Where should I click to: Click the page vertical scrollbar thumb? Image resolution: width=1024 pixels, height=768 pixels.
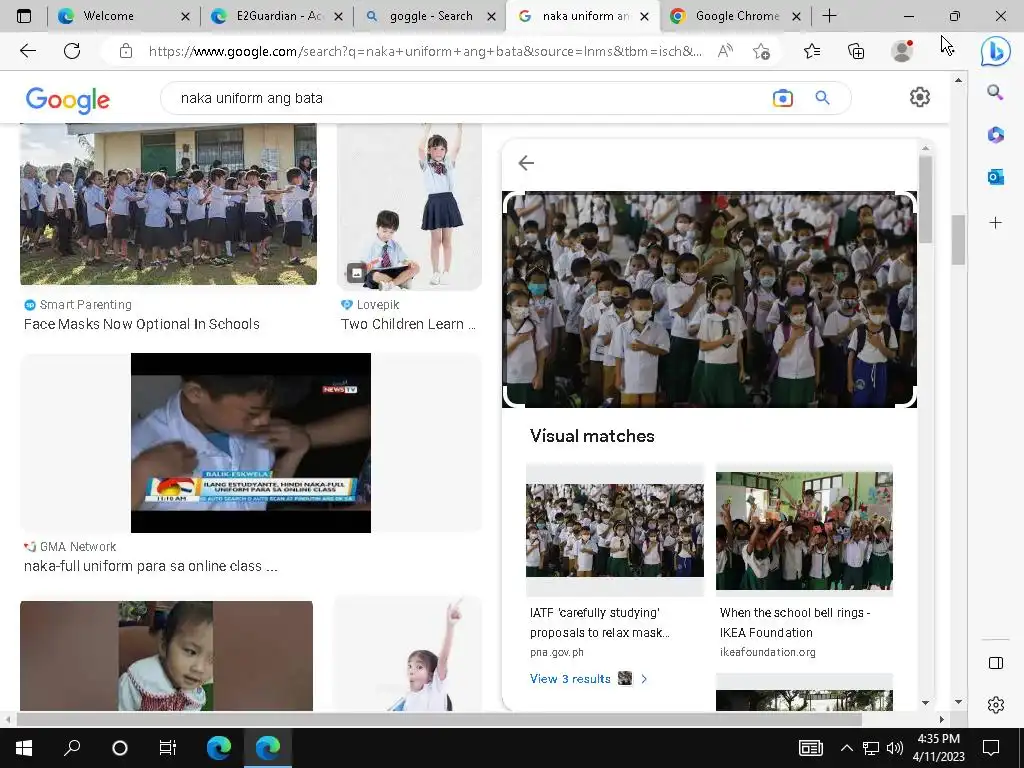[x=958, y=240]
